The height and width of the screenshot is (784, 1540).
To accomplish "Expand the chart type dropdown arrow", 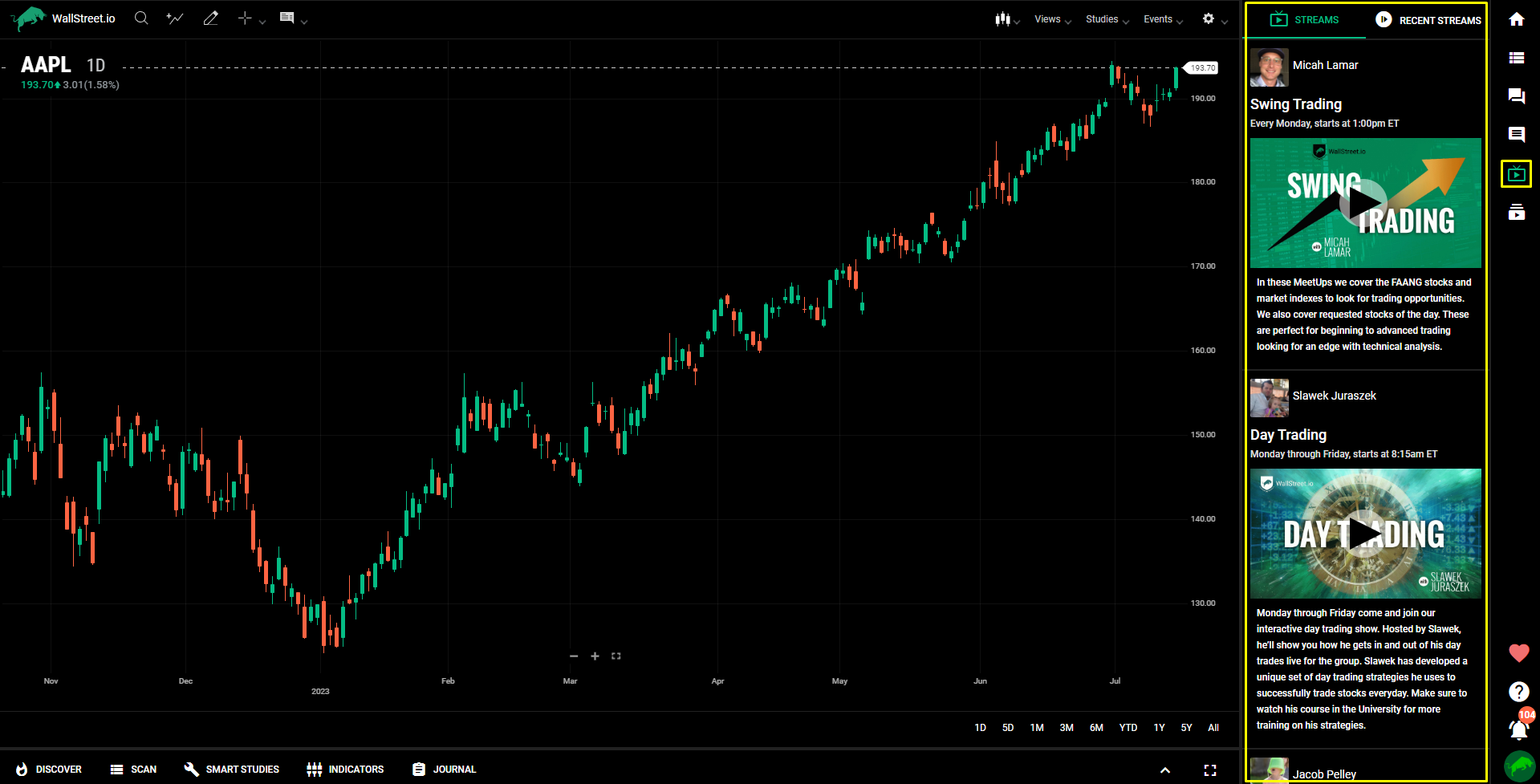I will click(1017, 22).
